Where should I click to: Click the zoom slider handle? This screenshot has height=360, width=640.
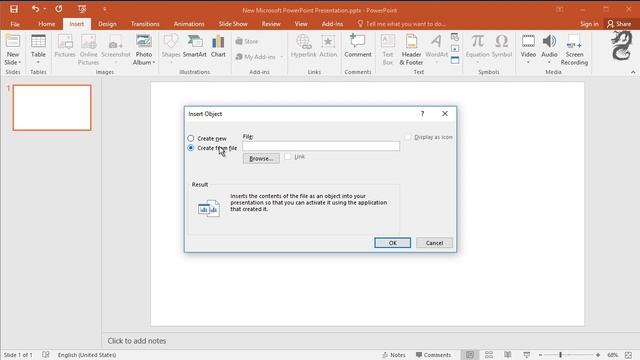coord(560,355)
